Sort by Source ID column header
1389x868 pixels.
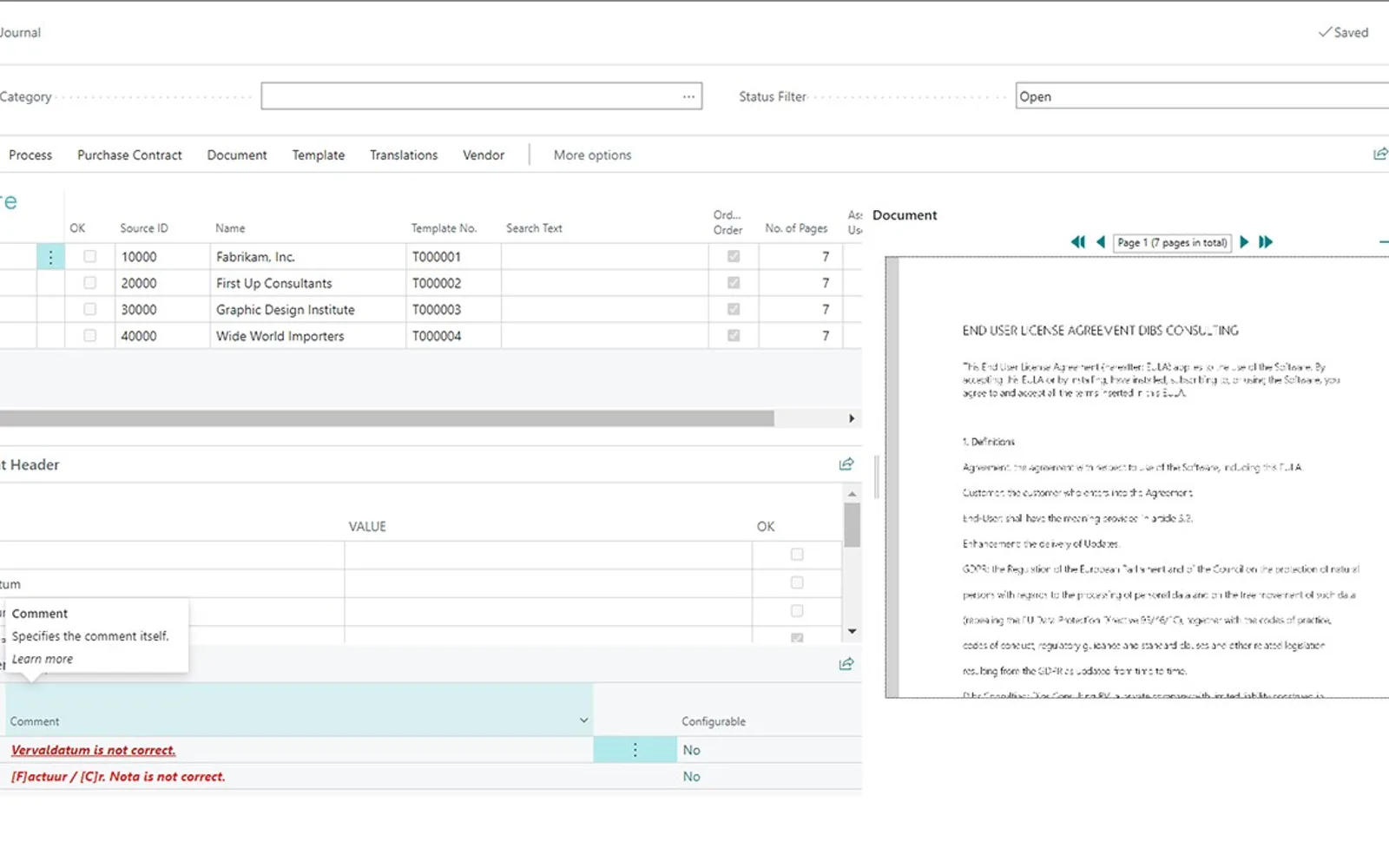pyautogui.click(x=144, y=228)
